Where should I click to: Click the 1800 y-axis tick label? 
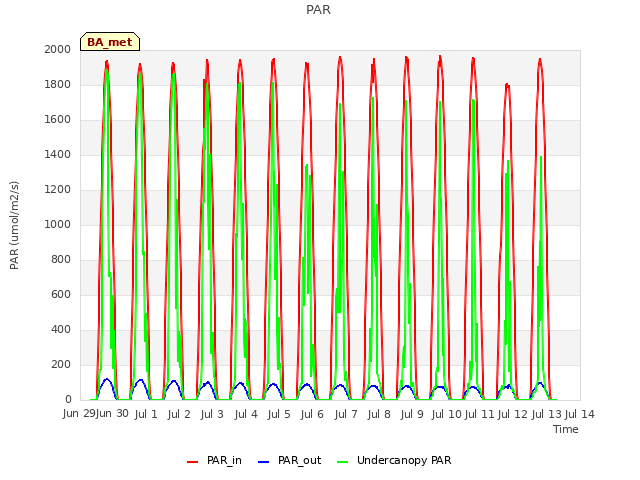(58, 84)
